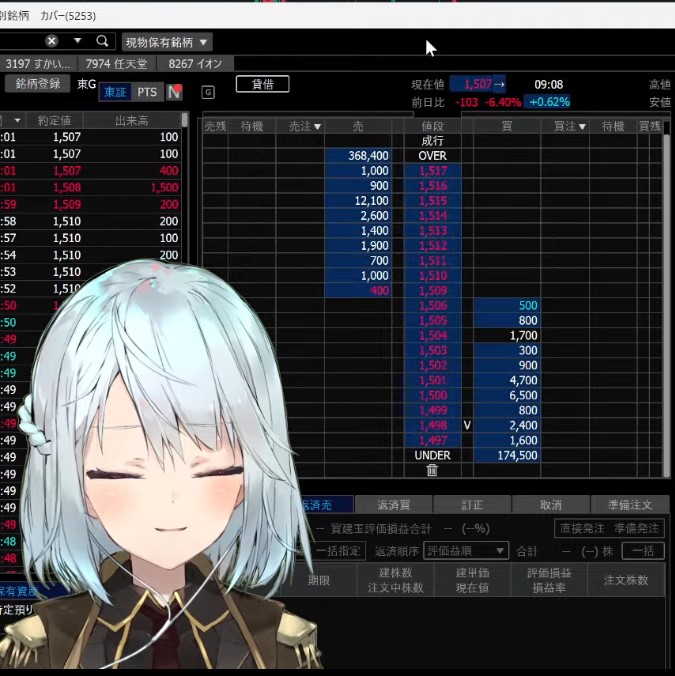The height and width of the screenshot is (676, 675).
Task: Click buy quantity 174,500
Action: click(507, 456)
